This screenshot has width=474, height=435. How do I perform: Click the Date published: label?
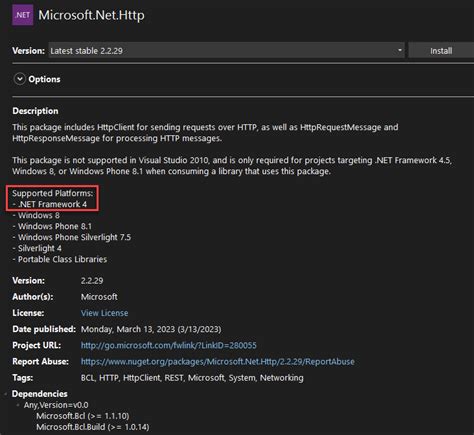(44, 329)
